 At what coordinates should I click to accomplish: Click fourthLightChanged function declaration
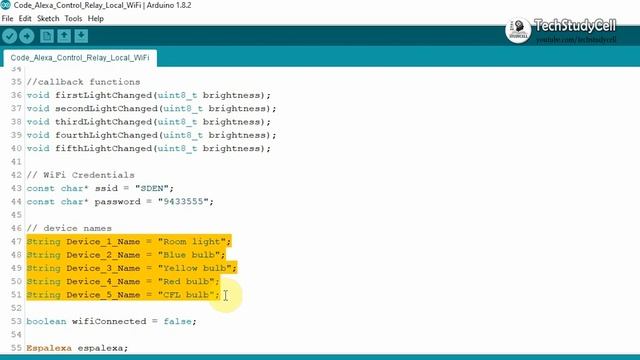pyautogui.click(x=151, y=135)
